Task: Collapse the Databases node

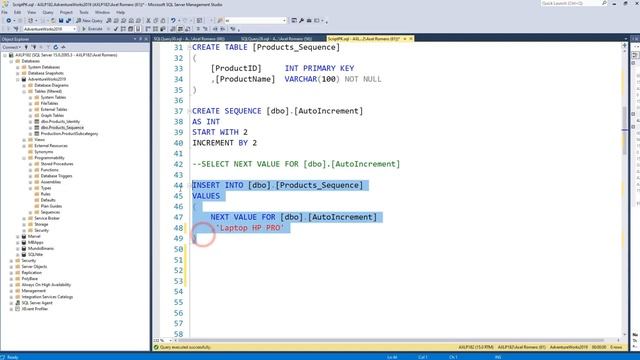Action: click(11, 61)
